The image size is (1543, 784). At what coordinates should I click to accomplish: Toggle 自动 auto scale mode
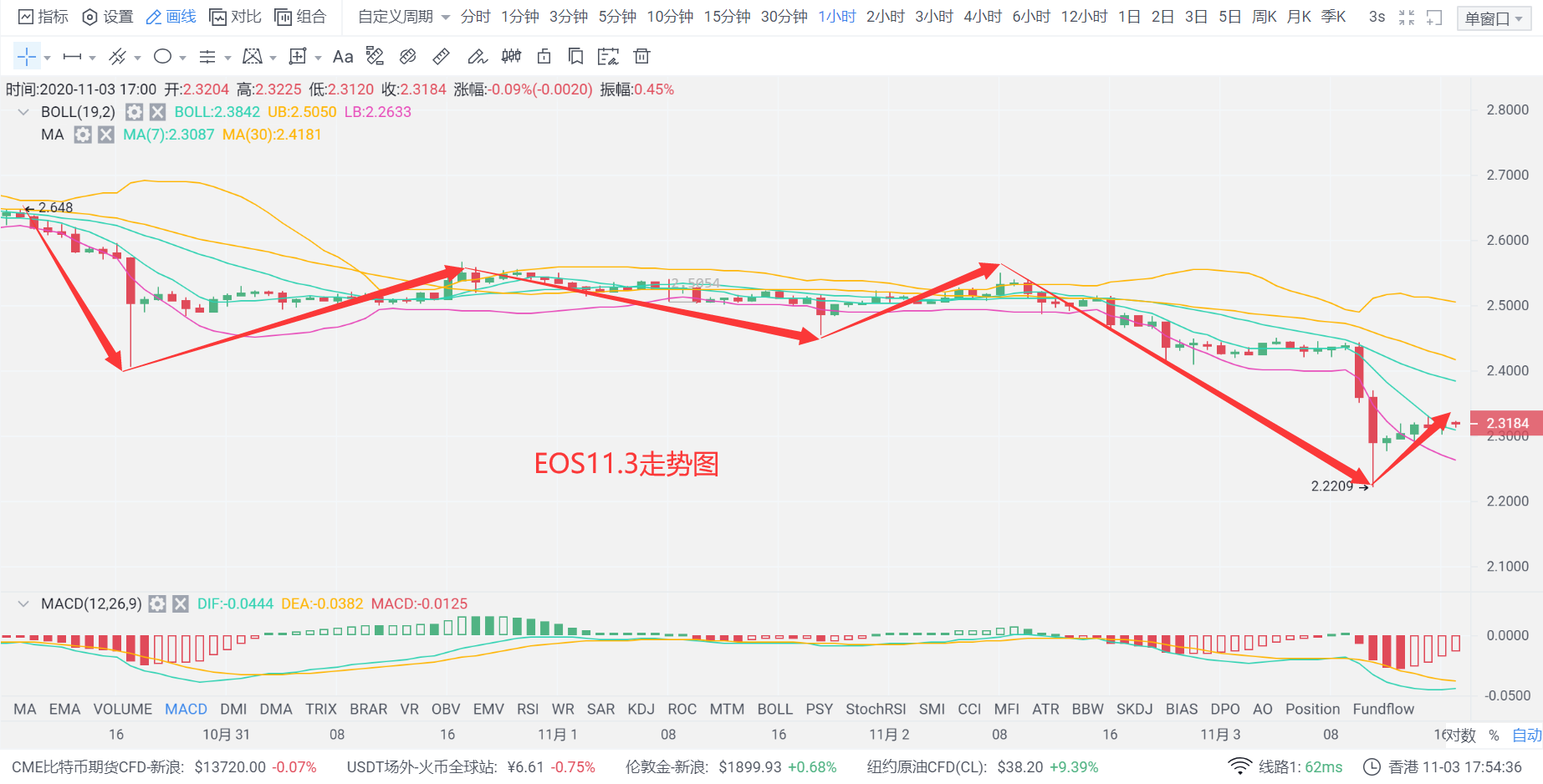click(x=1527, y=736)
